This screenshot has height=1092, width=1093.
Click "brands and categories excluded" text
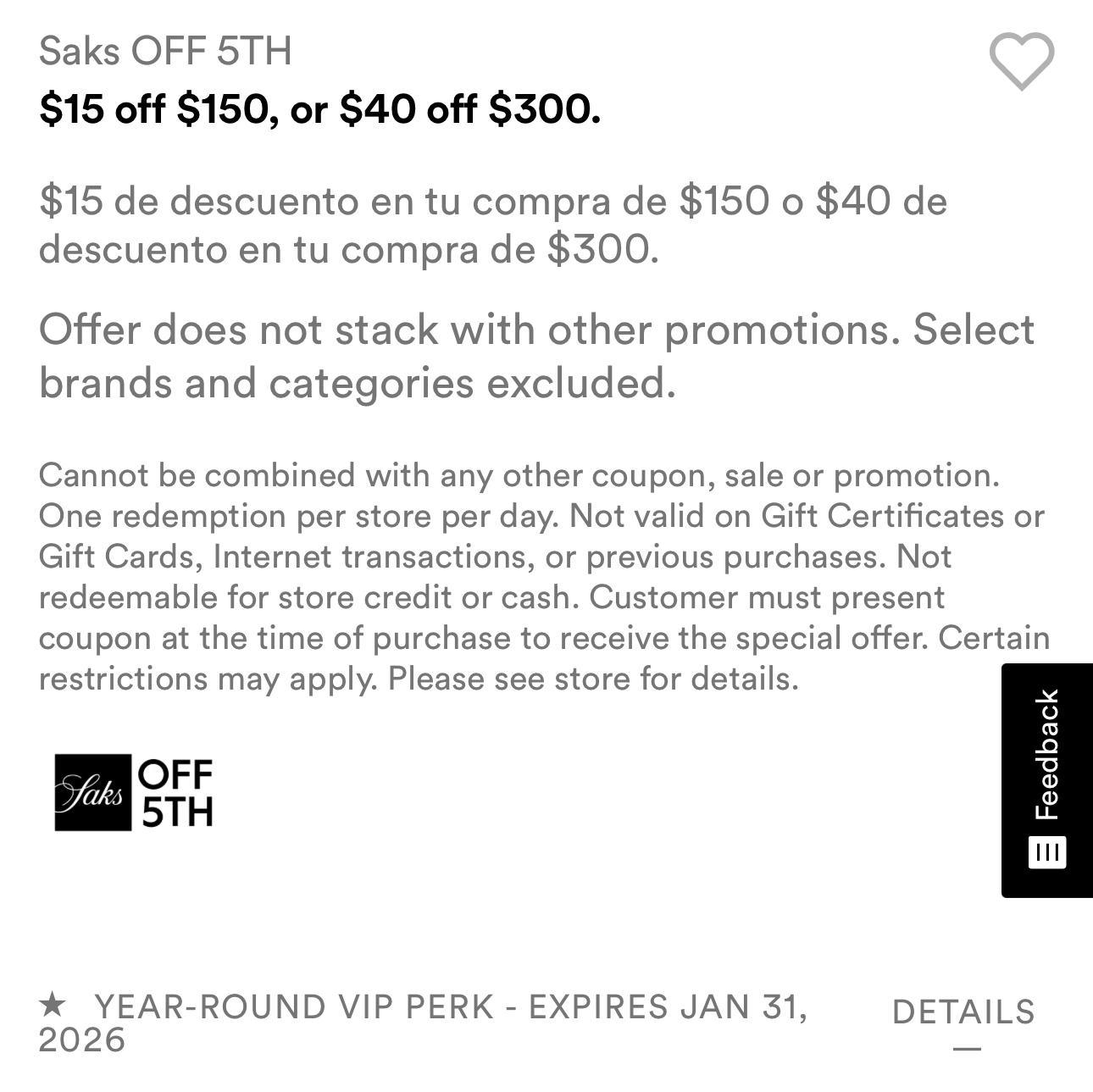pyautogui.click(x=357, y=382)
